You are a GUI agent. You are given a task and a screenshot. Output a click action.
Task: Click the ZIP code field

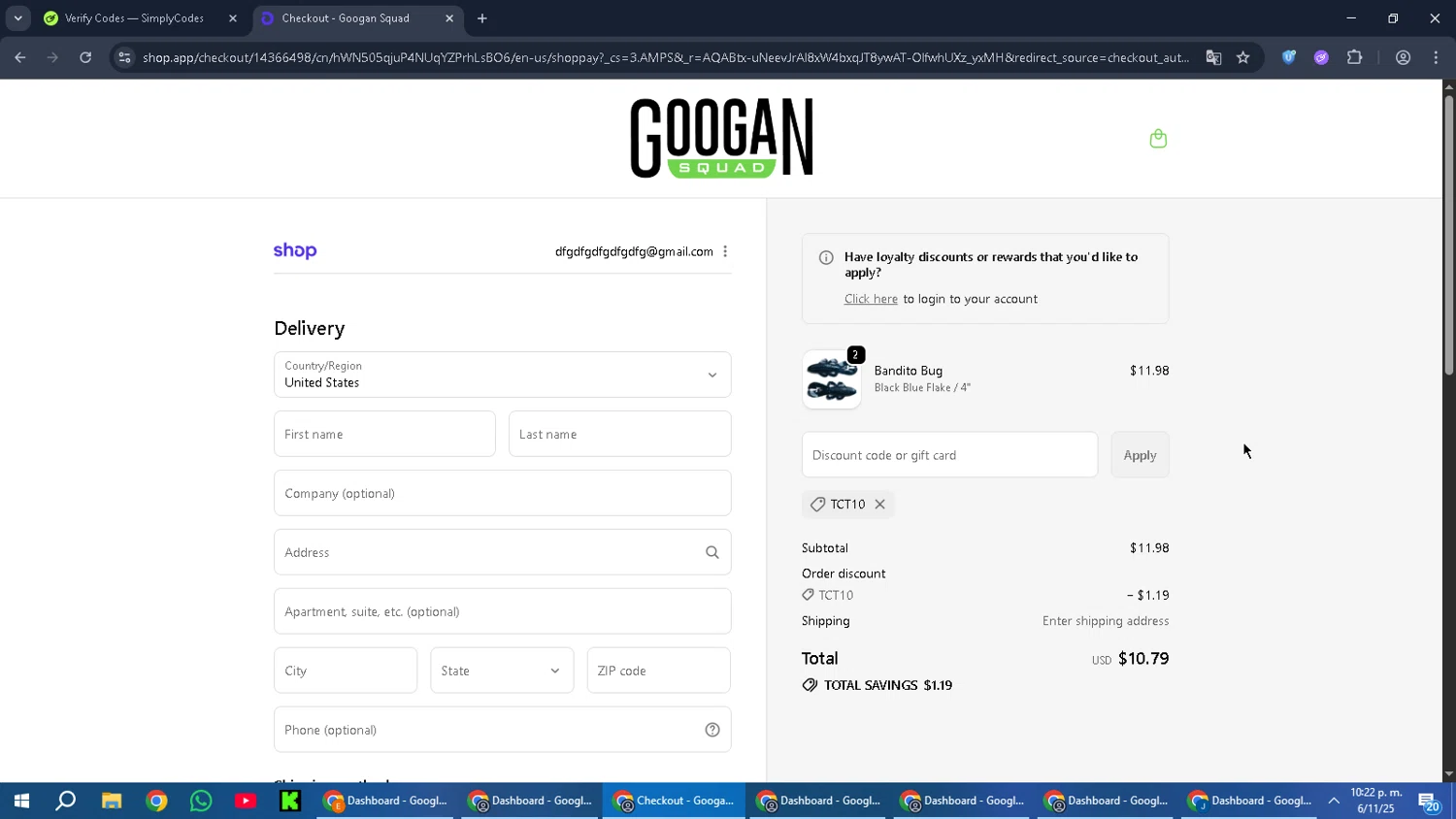click(x=658, y=671)
